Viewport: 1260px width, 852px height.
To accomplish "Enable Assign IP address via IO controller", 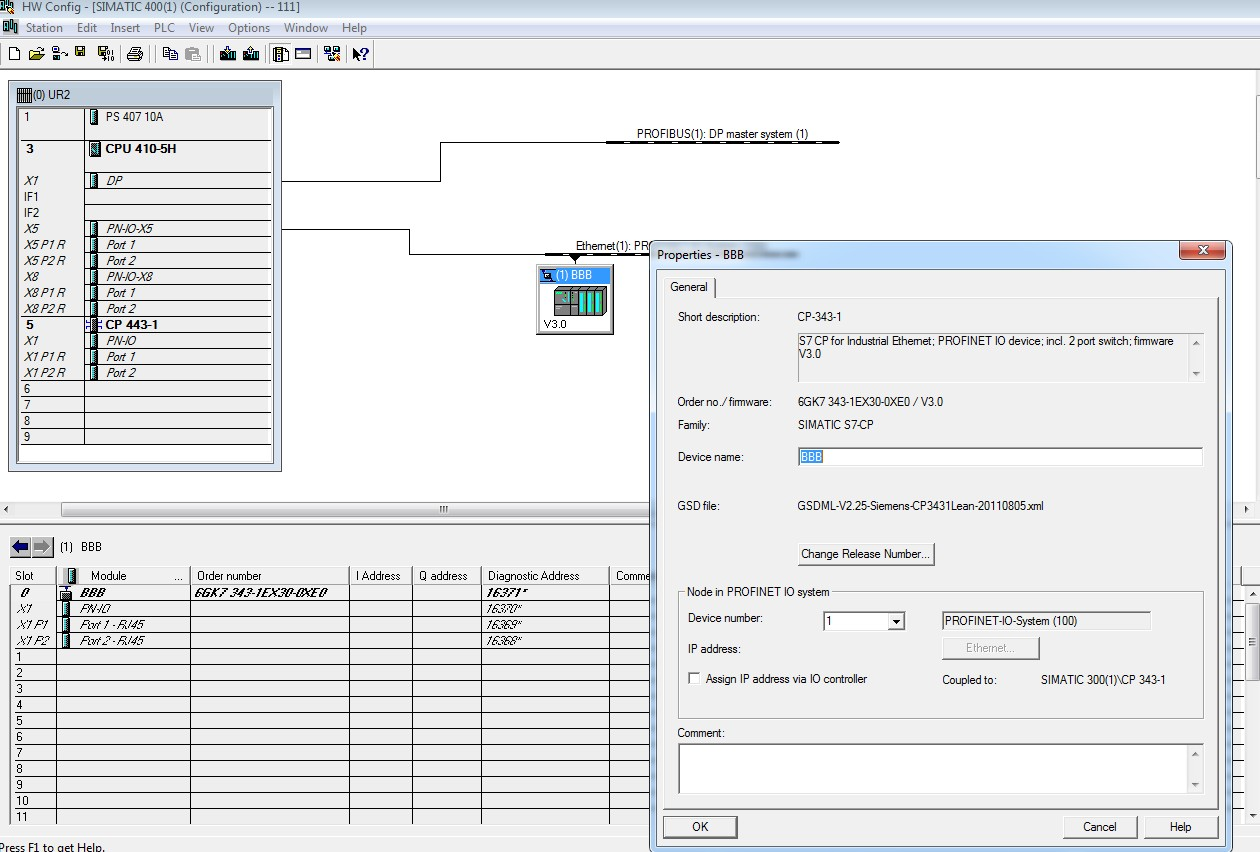I will [692, 678].
